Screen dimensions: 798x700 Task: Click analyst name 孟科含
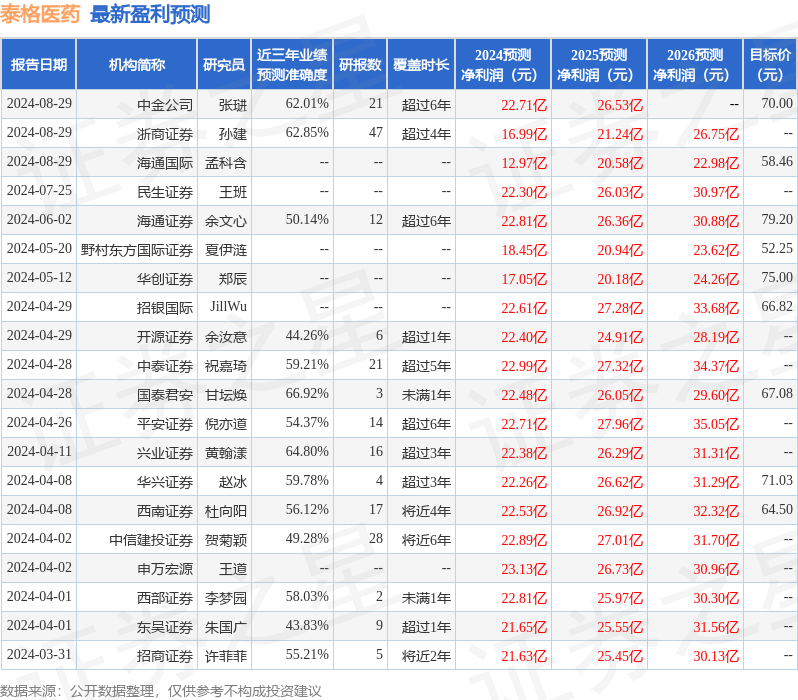click(x=226, y=163)
